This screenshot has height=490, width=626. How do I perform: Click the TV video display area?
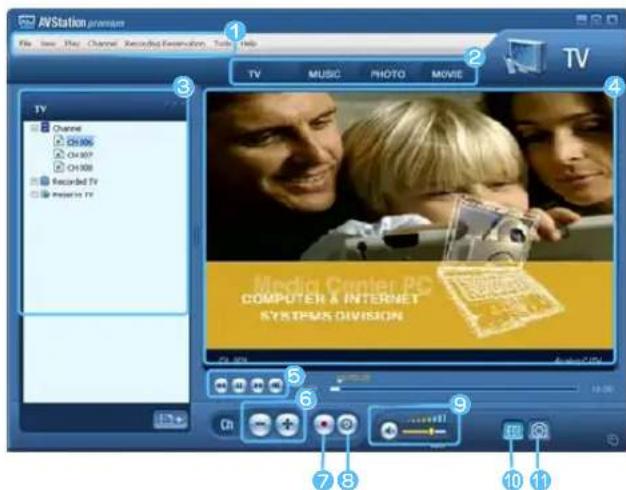click(410, 226)
